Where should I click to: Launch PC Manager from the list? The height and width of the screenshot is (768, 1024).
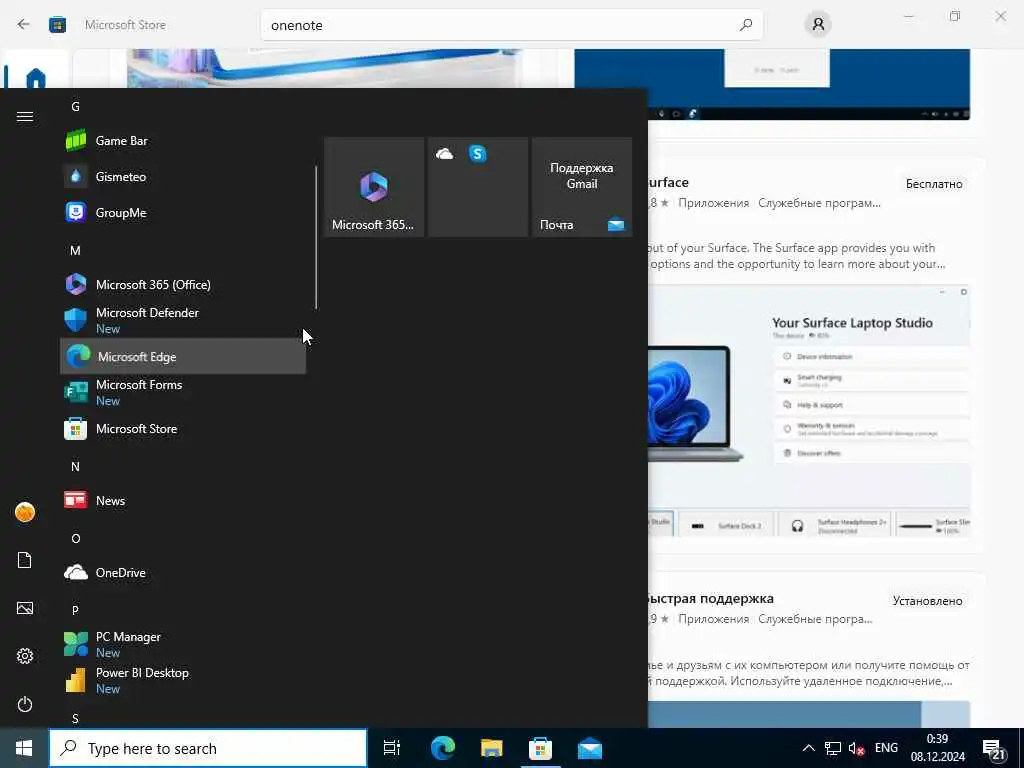point(183,644)
